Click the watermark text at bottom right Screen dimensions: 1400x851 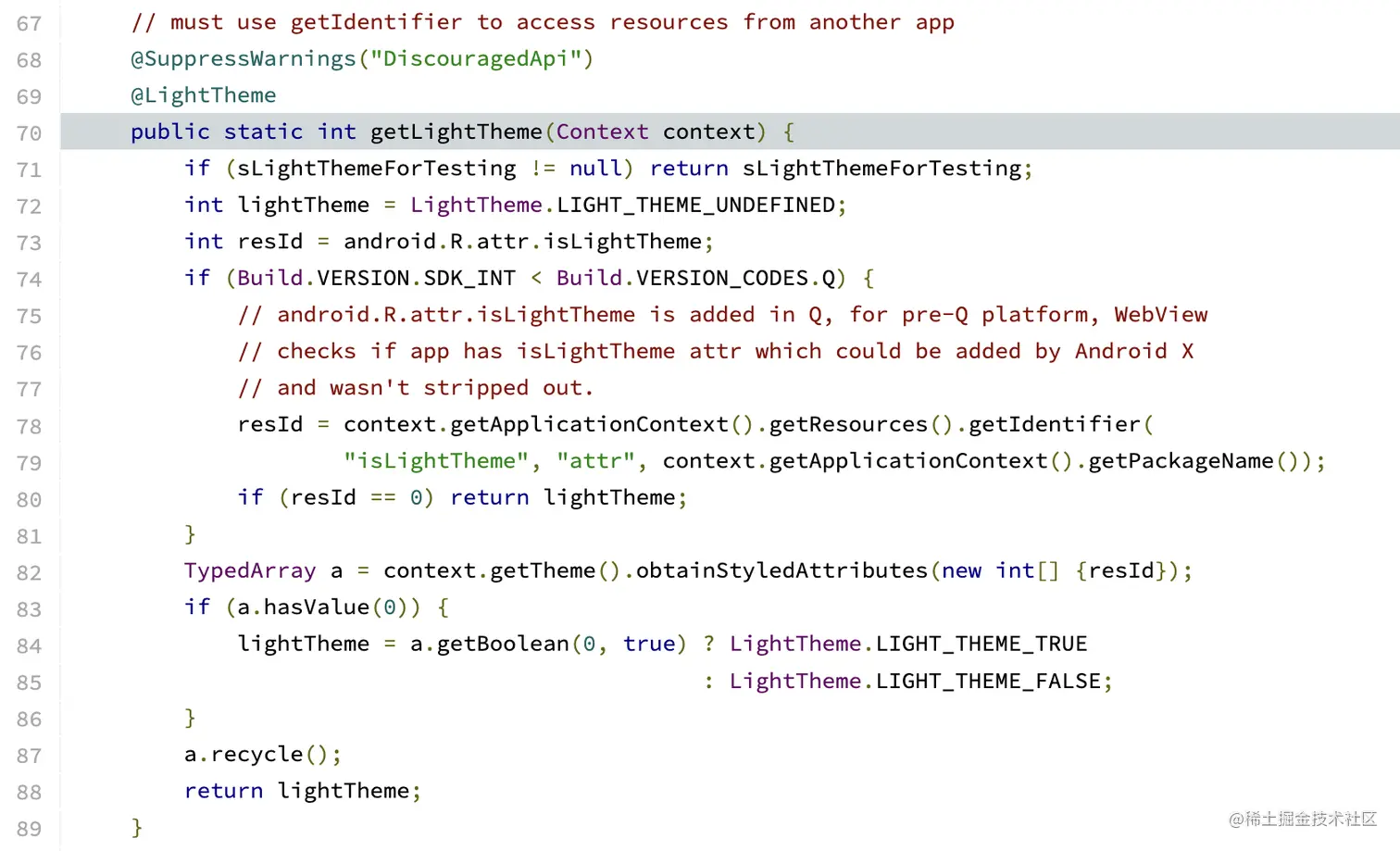[x=1303, y=819]
